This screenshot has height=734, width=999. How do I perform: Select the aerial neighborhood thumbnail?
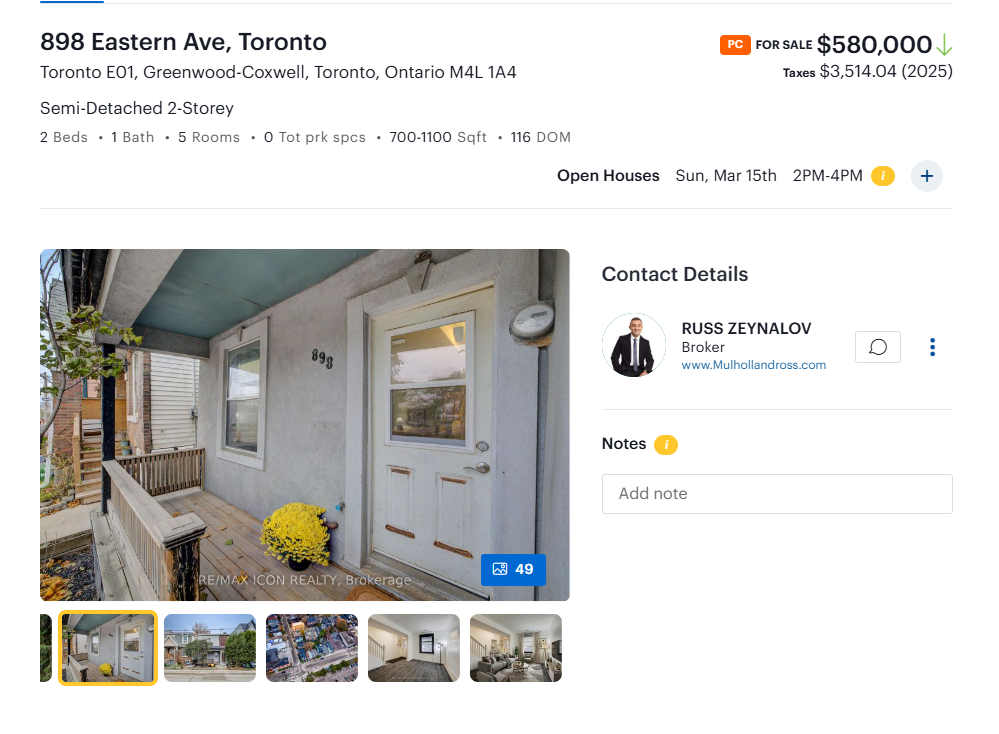(x=312, y=648)
